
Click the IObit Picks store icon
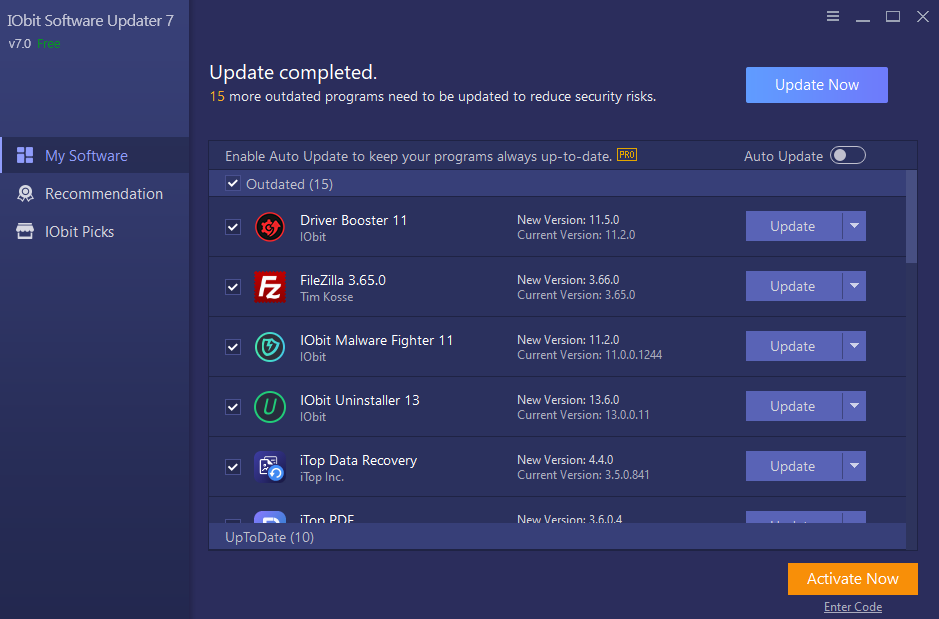coord(25,231)
